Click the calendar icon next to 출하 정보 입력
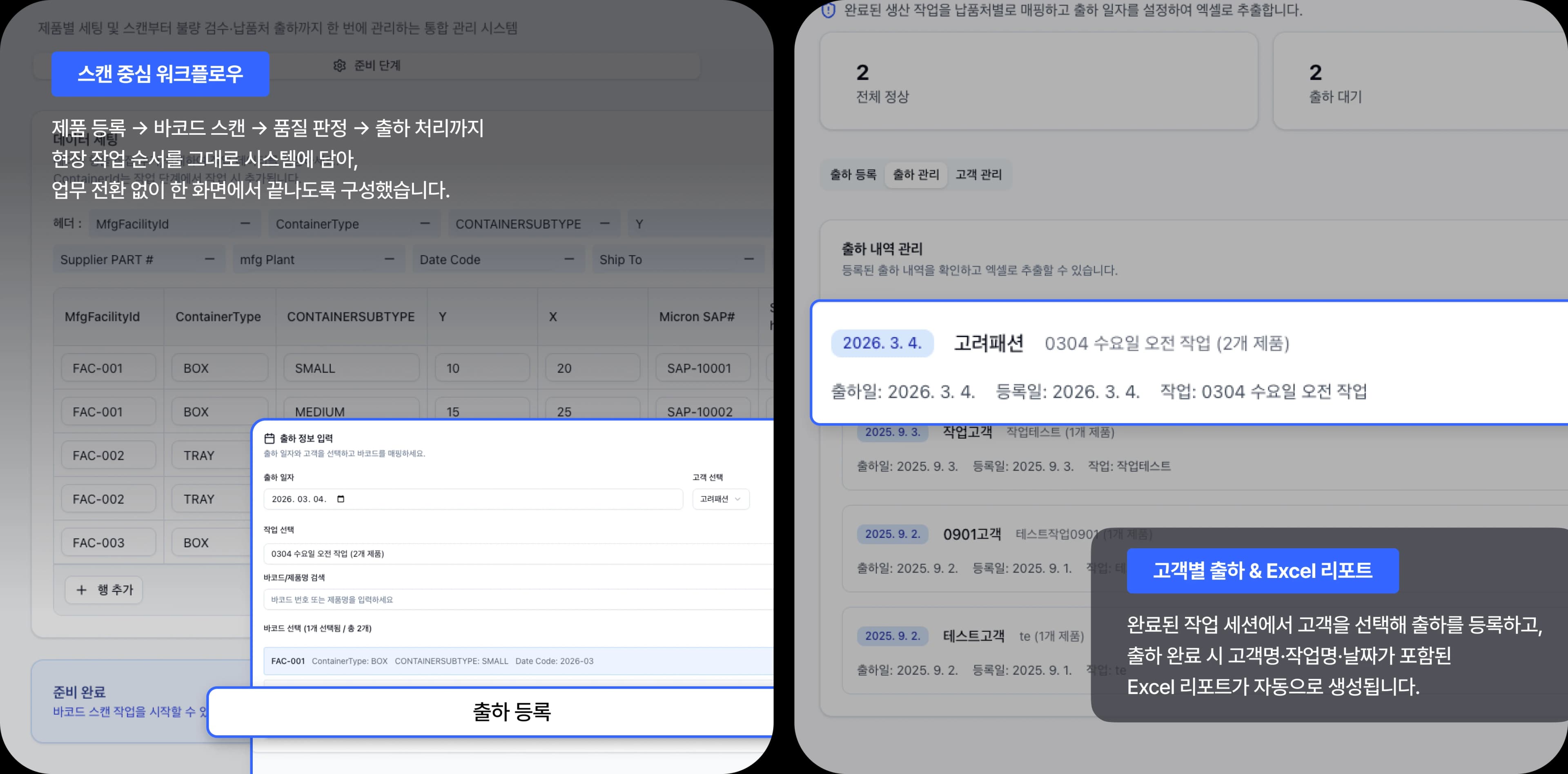This screenshot has height=774, width=1568. [x=269, y=438]
